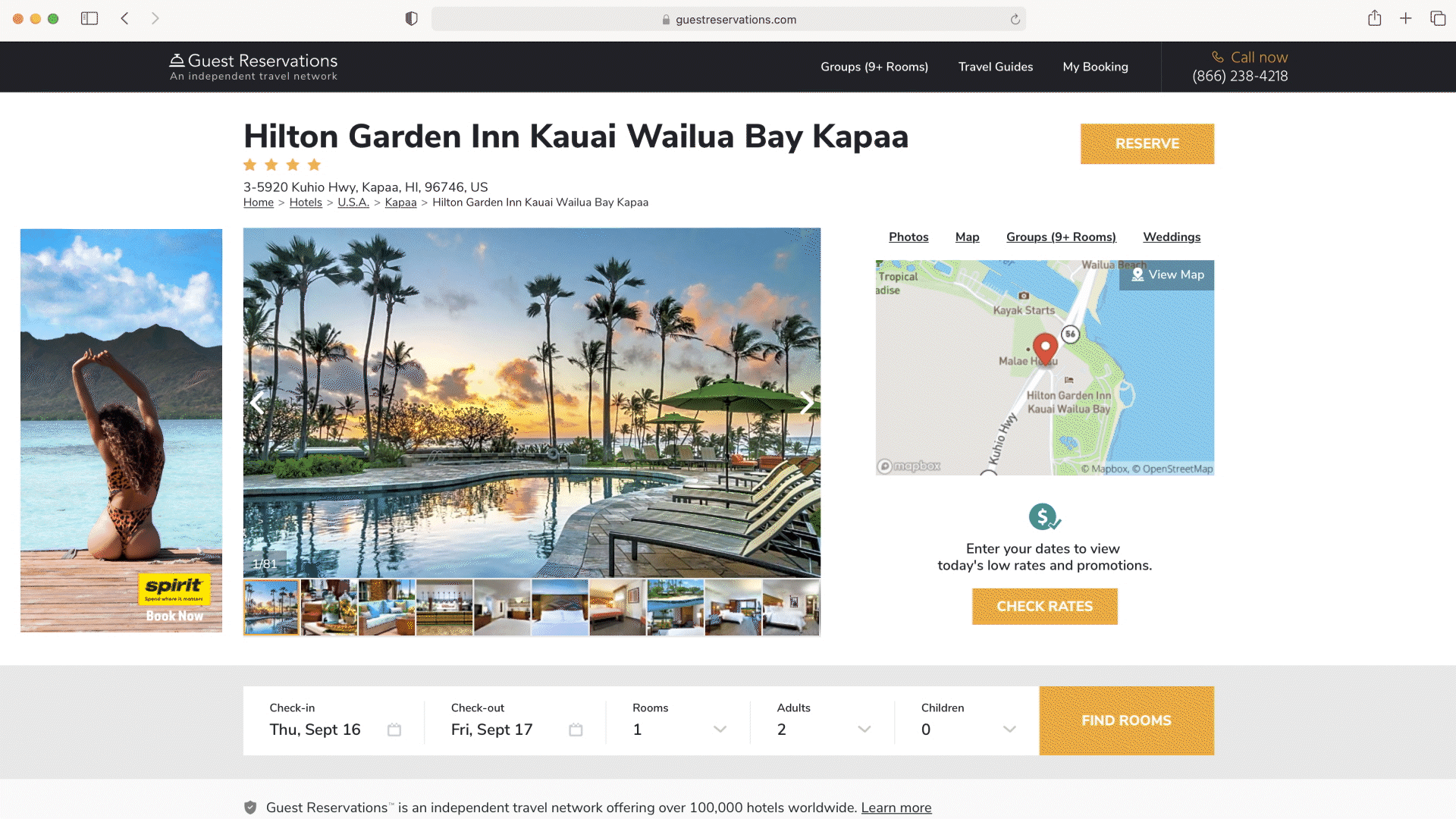Open a new tab with plus icon
The height and width of the screenshot is (819, 1456).
coord(1405,18)
